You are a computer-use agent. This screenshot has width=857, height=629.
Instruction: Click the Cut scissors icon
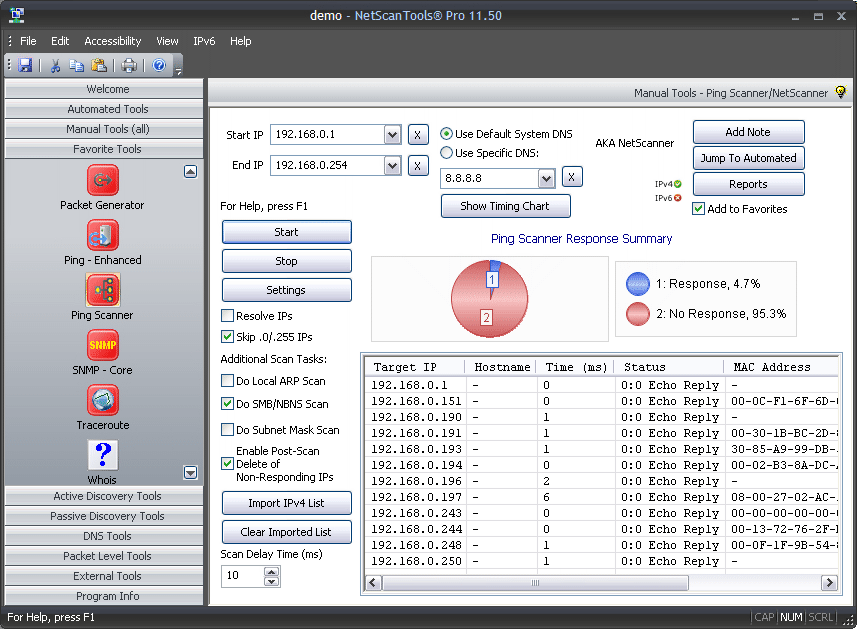[x=55, y=66]
